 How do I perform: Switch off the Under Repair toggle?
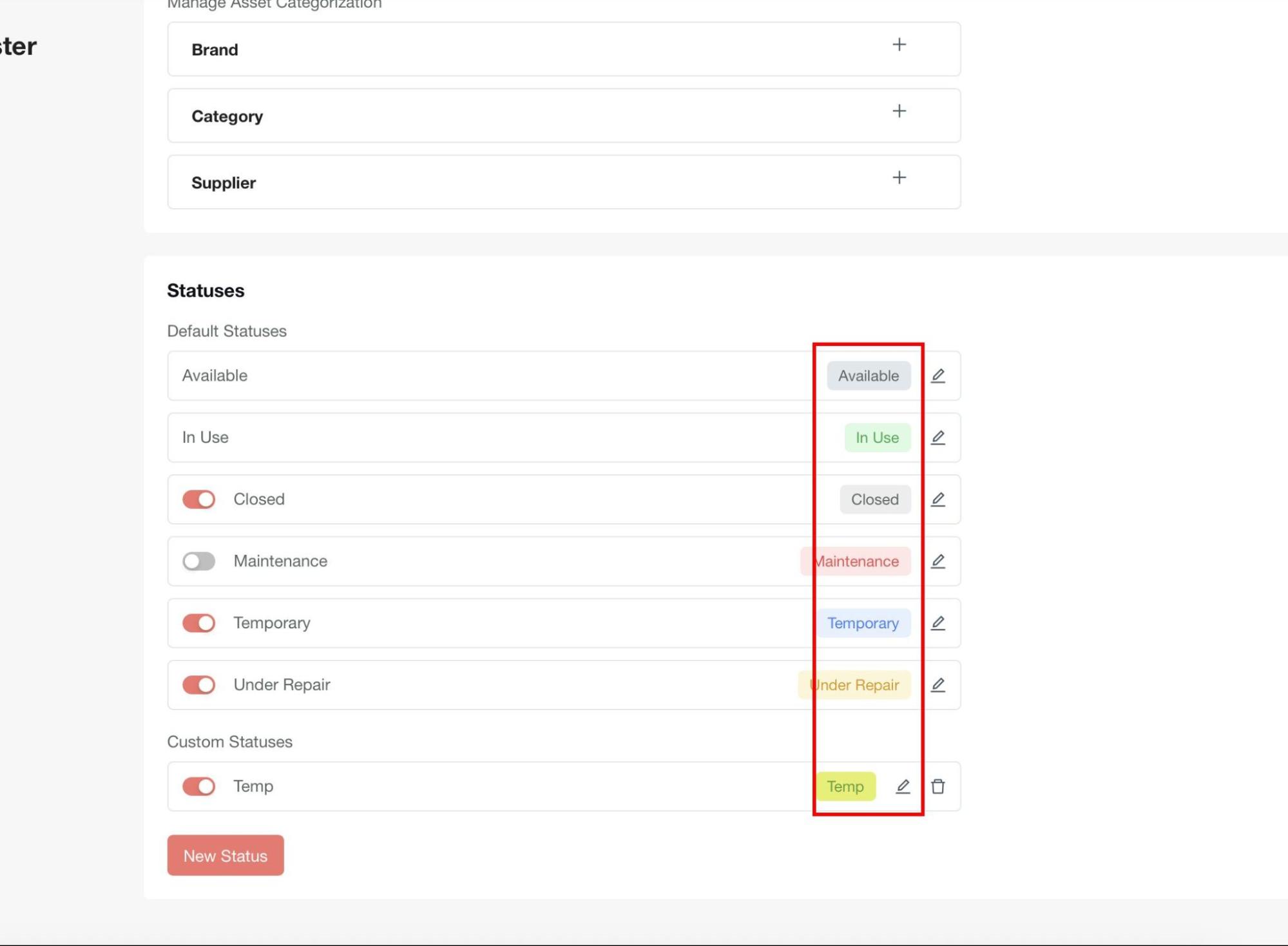click(198, 685)
